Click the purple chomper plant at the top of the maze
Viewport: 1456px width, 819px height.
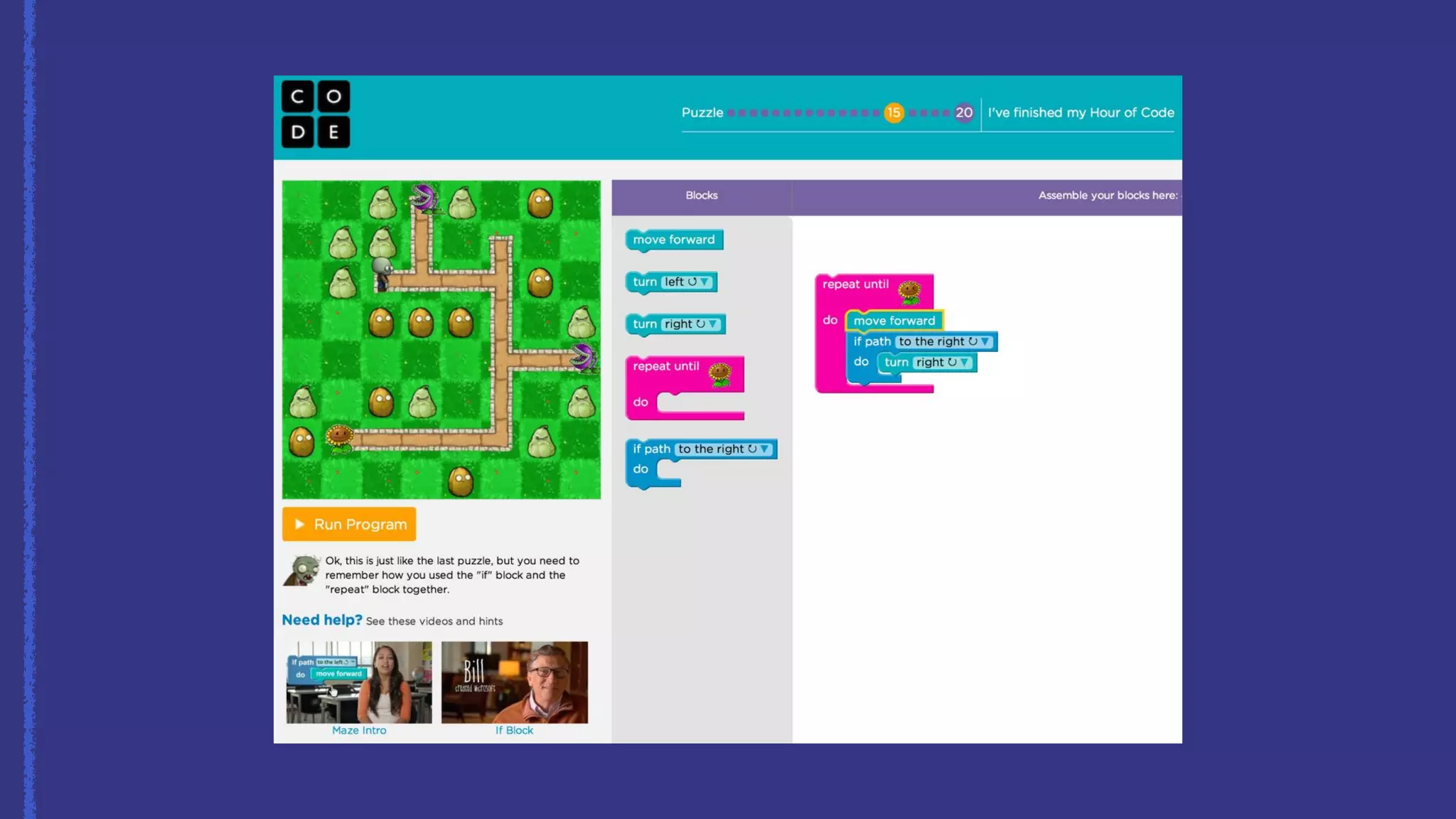tap(424, 198)
